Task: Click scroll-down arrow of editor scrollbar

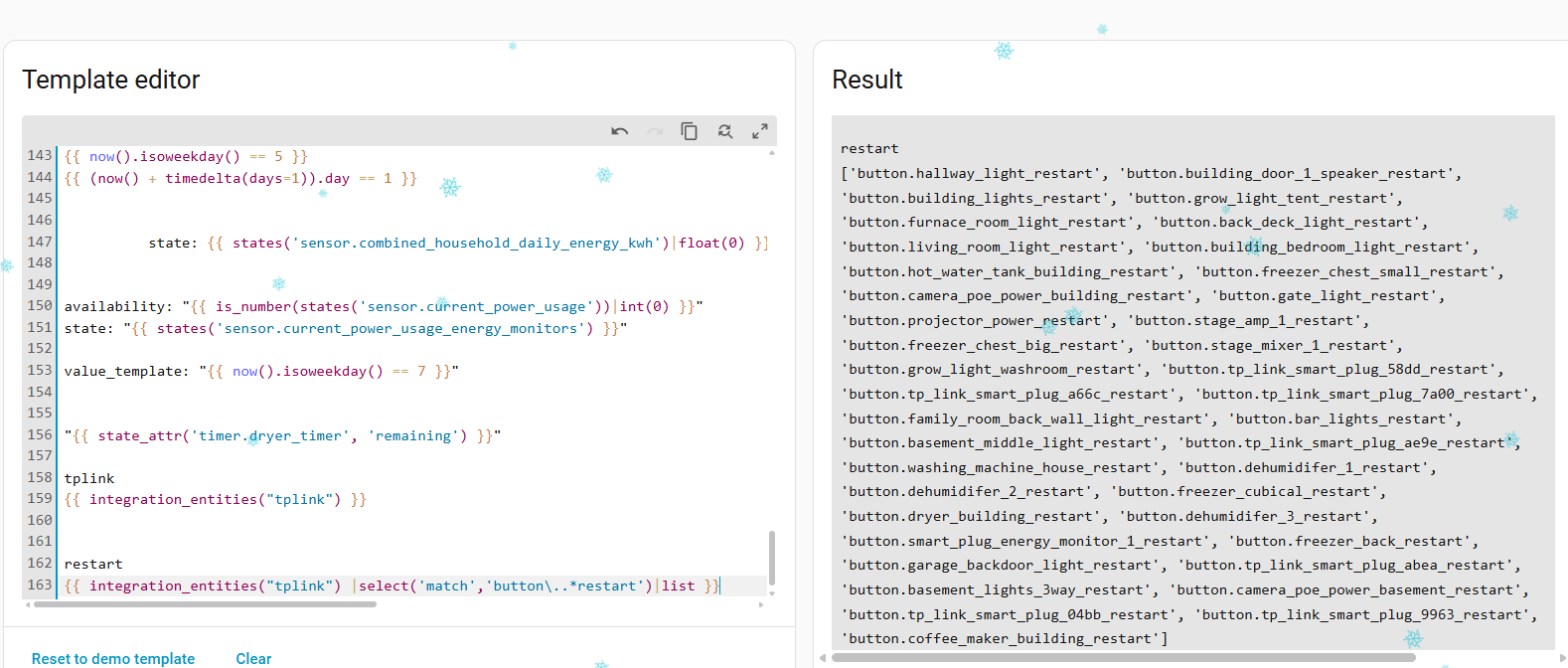Action: 772,593
